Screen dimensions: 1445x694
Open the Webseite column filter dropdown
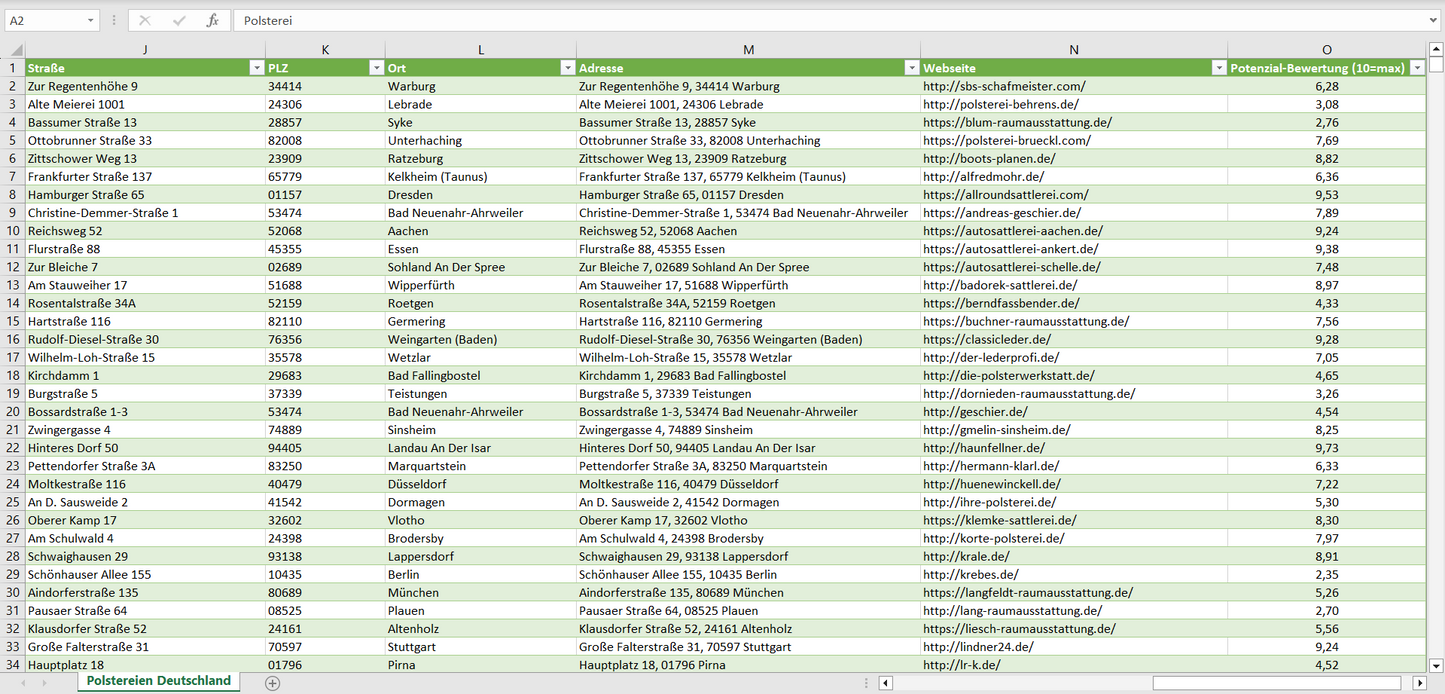tap(1218, 68)
